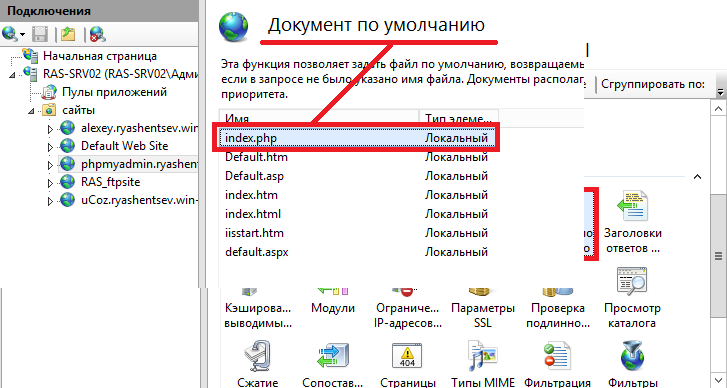Select the сайты folder node

(78, 110)
